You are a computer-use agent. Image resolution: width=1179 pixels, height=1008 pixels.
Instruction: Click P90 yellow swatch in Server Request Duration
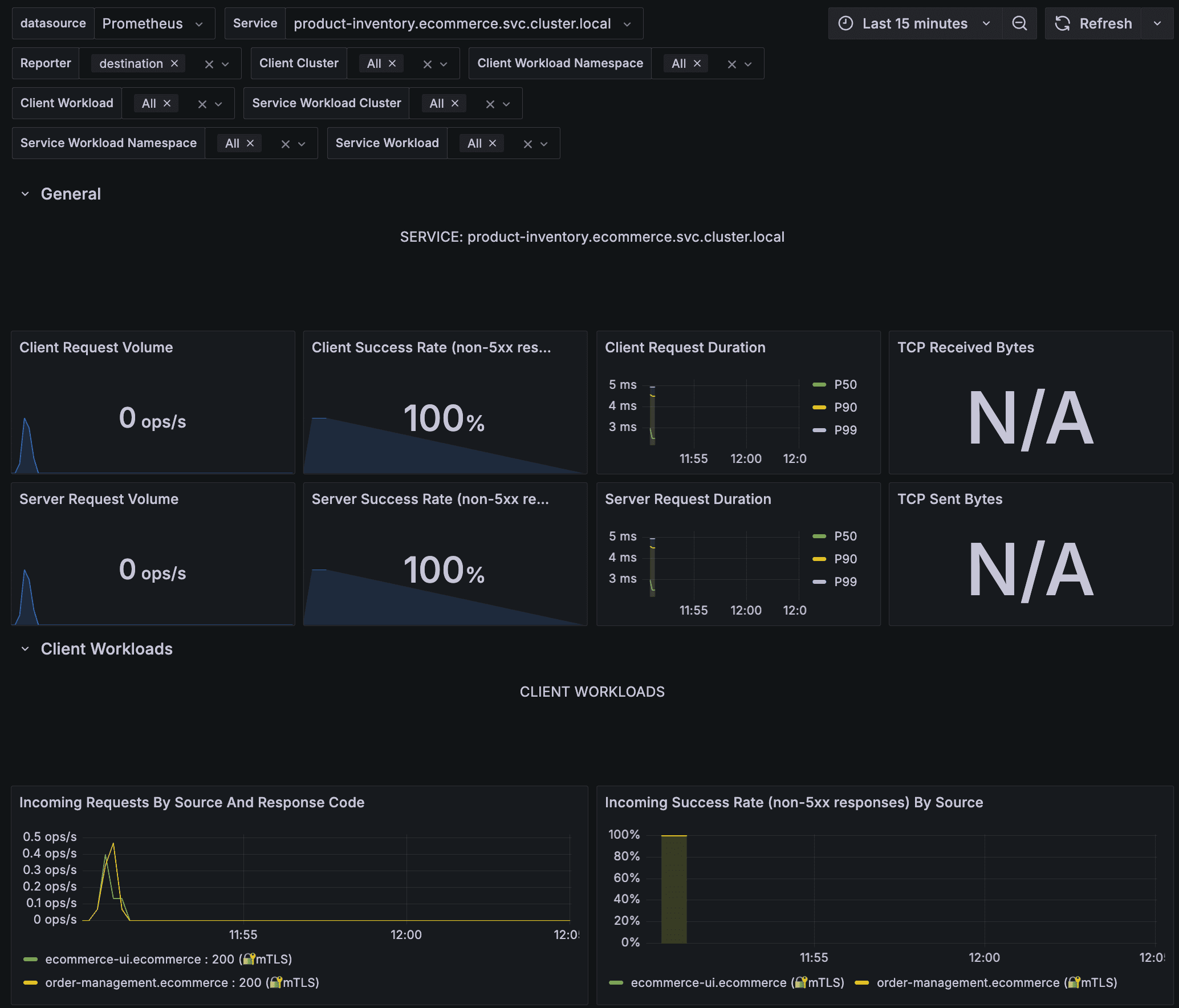[x=819, y=559]
